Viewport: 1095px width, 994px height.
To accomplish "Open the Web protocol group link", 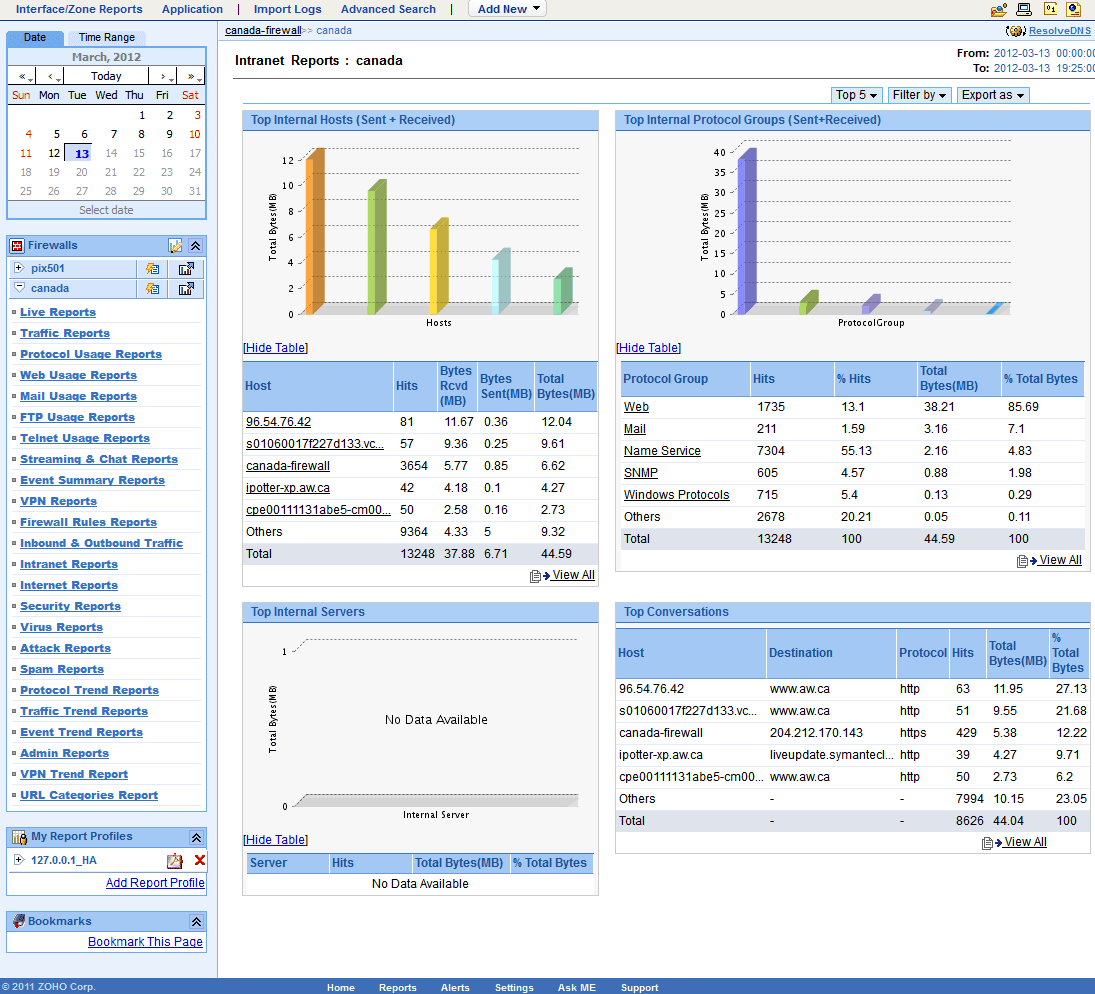I will (636, 407).
